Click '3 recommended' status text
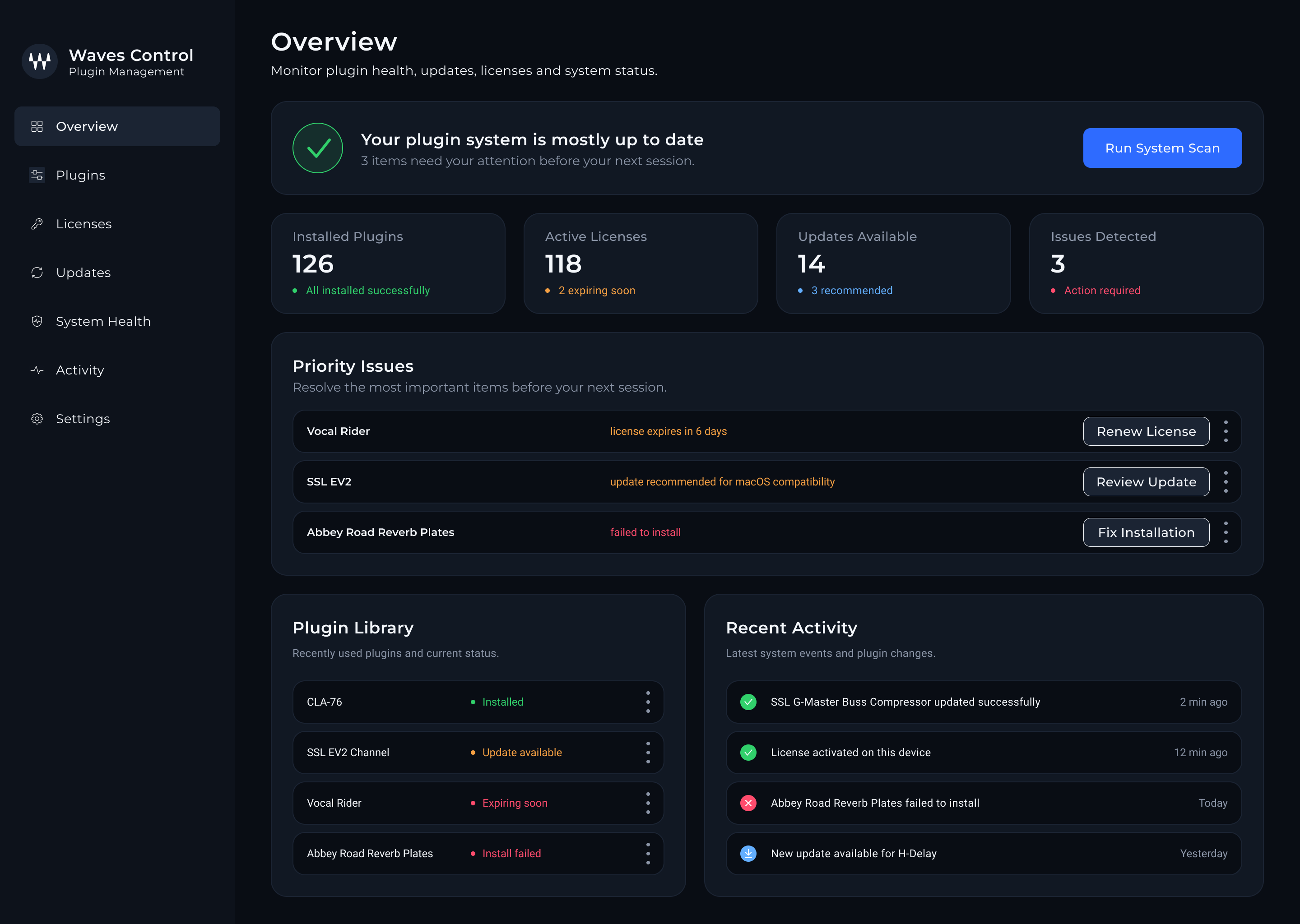 tap(851, 291)
